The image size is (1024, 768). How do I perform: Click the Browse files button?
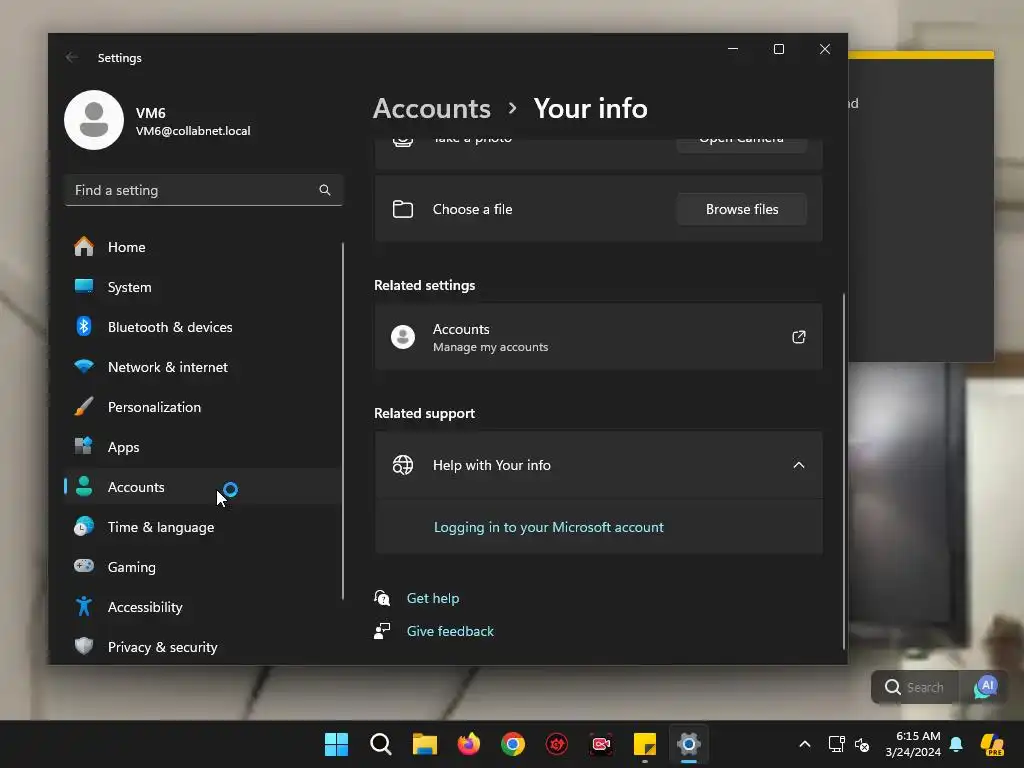[x=742, y=209]
